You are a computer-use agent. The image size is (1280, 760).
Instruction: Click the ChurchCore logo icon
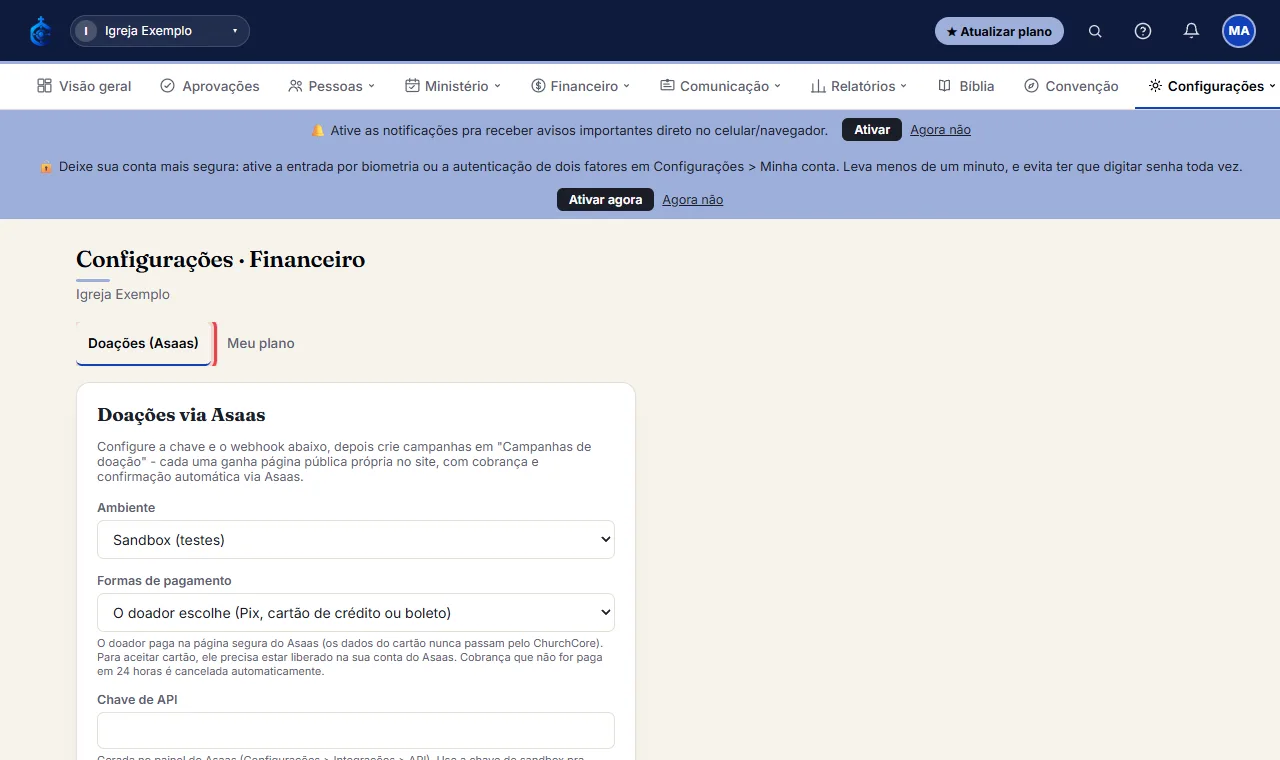point(40,31)
